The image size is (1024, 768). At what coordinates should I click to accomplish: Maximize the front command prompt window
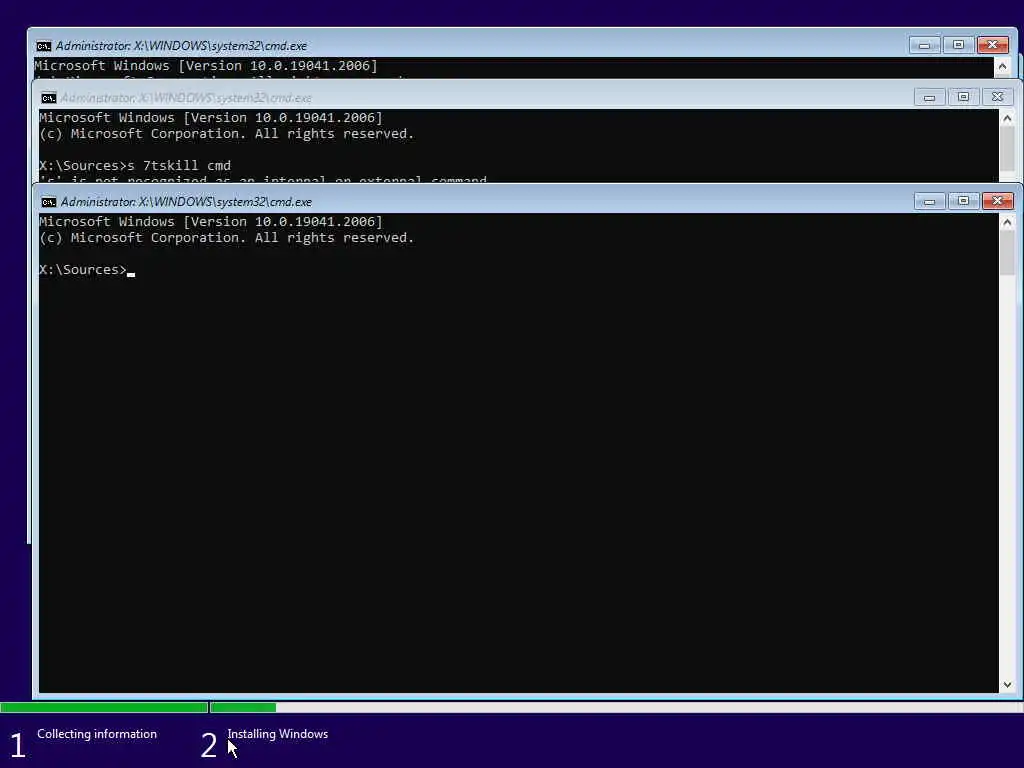[x=963, y=201]
